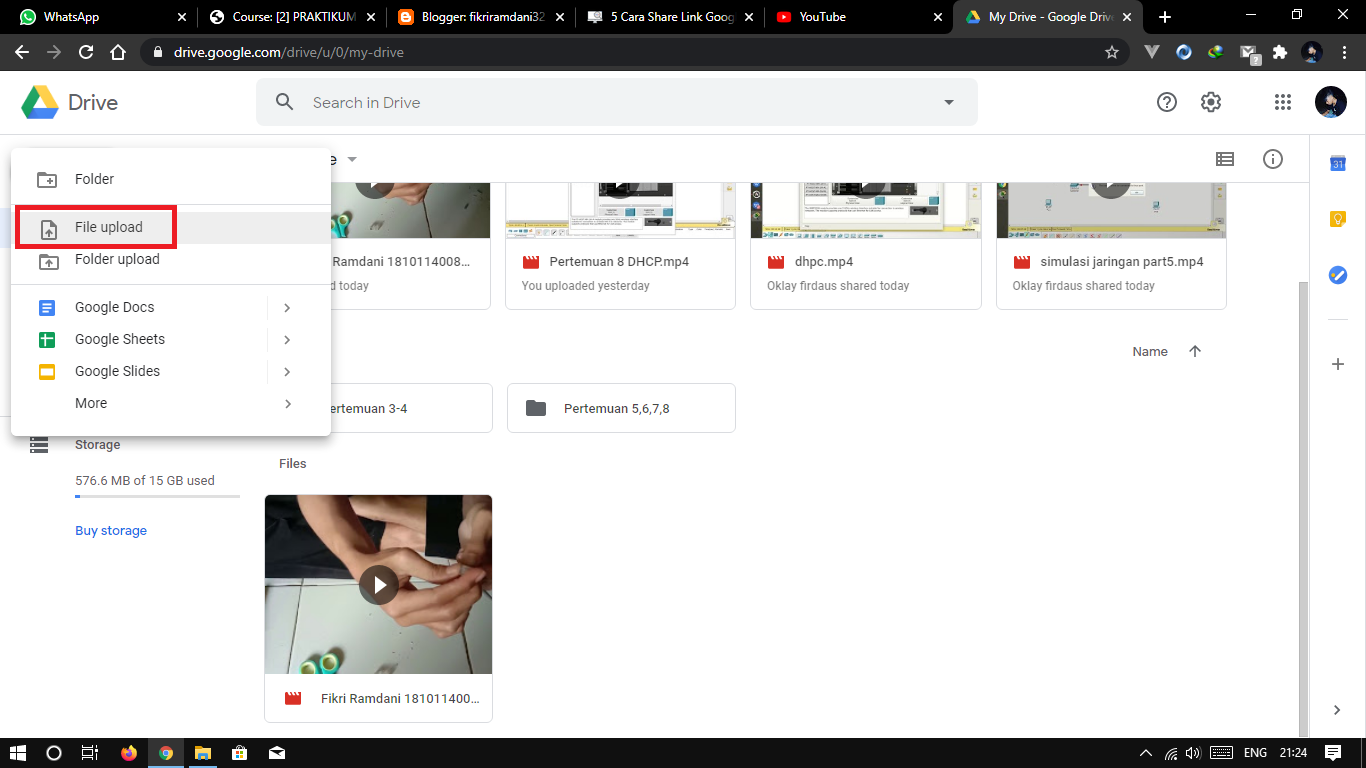The height and width of the screenshot is (768, 1366).
Task: Bookmark this page with the star icon
Action: 1112,52
